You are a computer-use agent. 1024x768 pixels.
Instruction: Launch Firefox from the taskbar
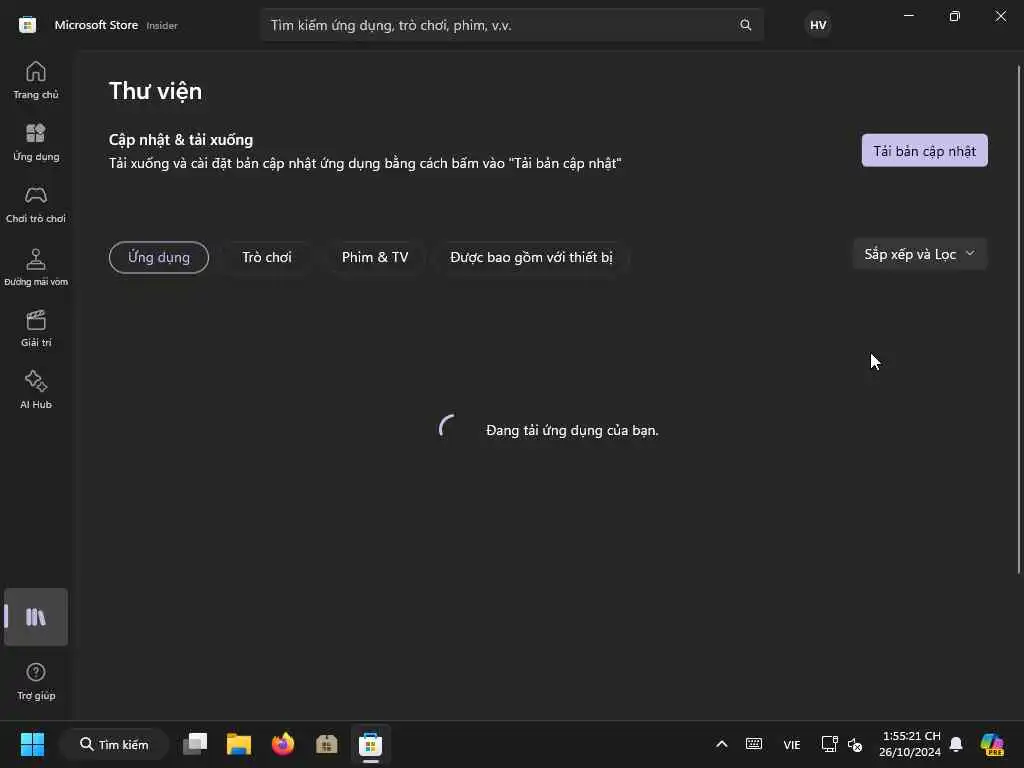point(283,744)
